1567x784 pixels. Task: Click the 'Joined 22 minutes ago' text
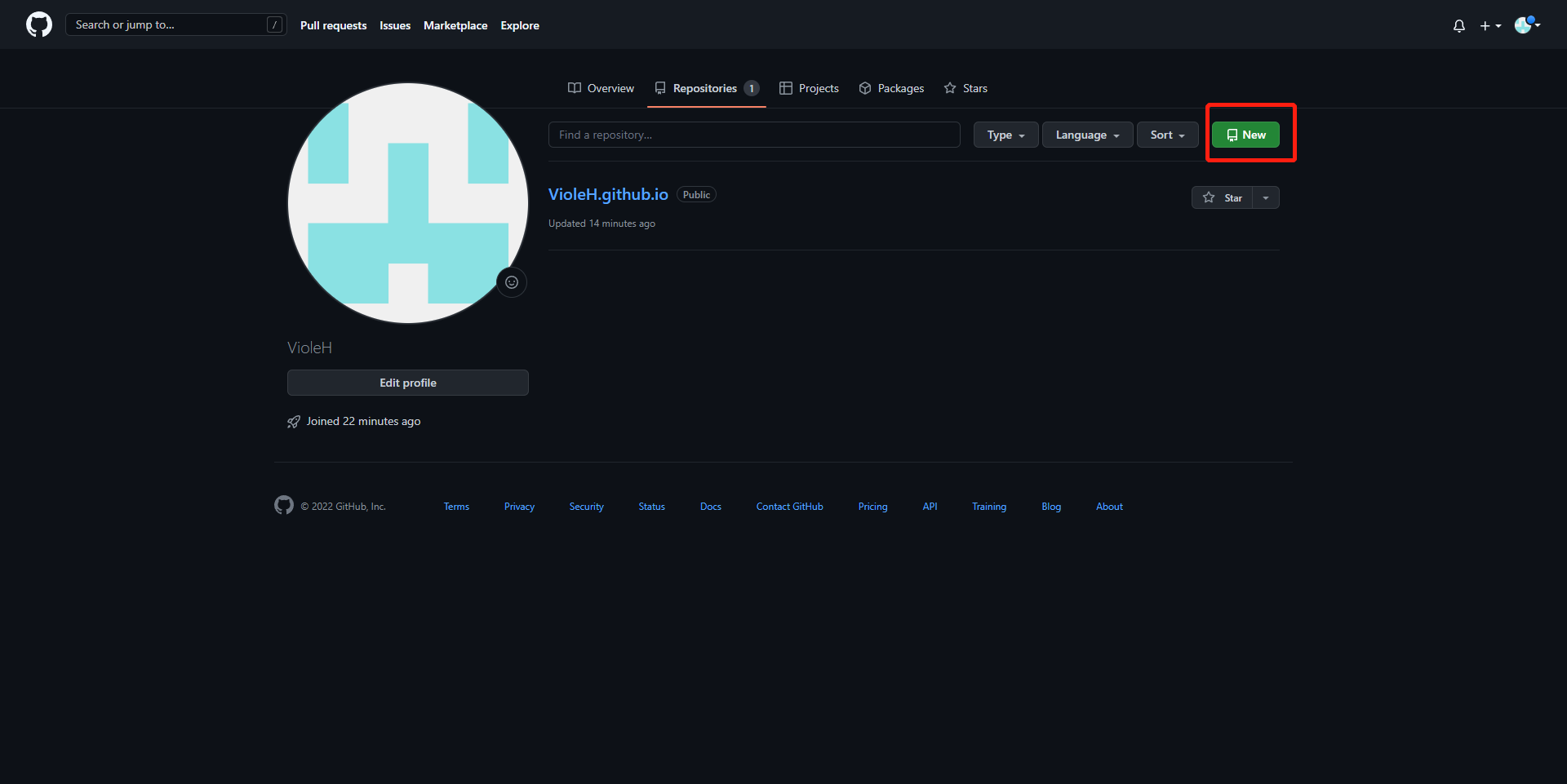point(363,421)
